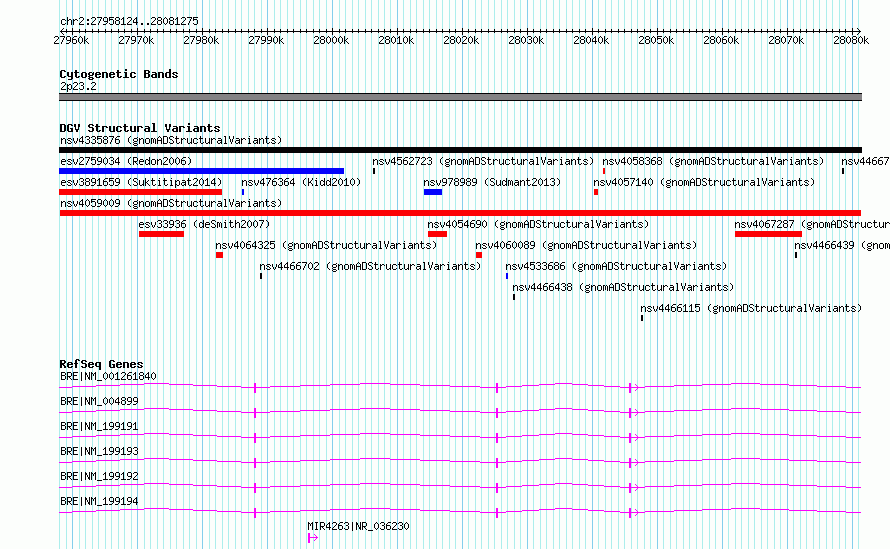Select the red esv33936 deSmith2007 bar
Screen dimensions: 890x549
[161, 234]
